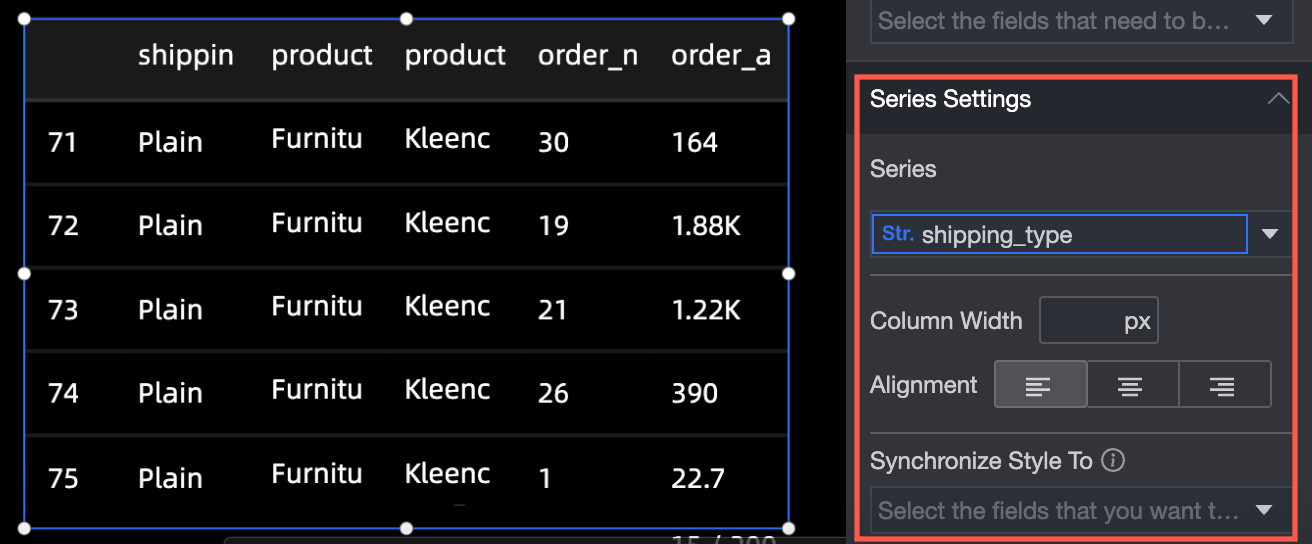Viewport: 1312px width, 544px height.
Task: Open the top fields selection dropdown
Action: pyautogui.click(x=1264, y=20)
